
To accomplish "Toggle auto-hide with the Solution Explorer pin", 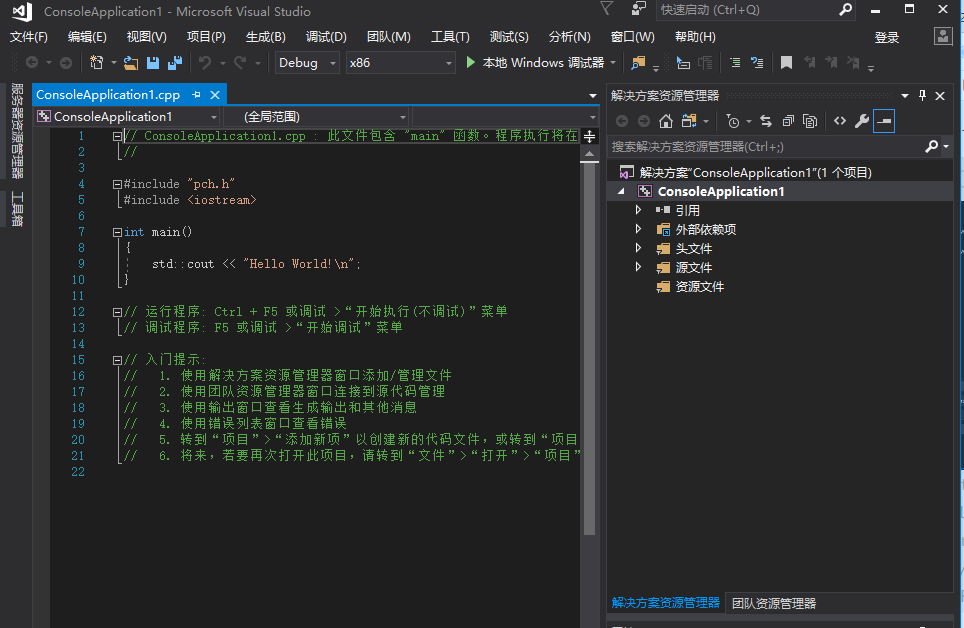I will pos(921,96).
